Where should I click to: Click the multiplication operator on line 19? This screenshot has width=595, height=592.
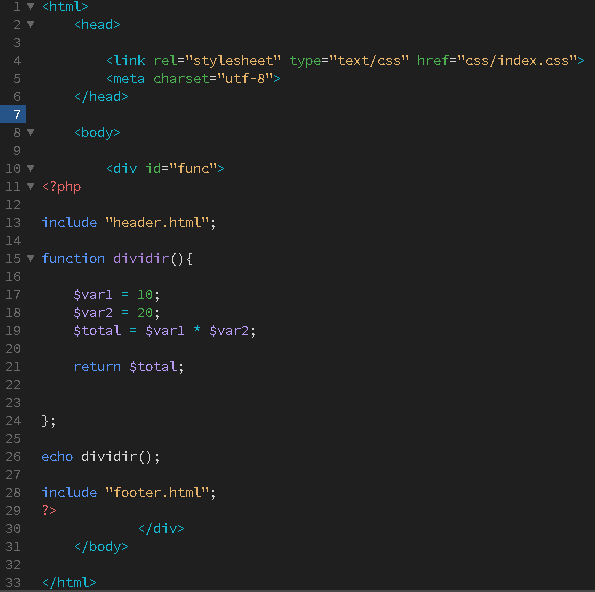click(x=197, y=329)
